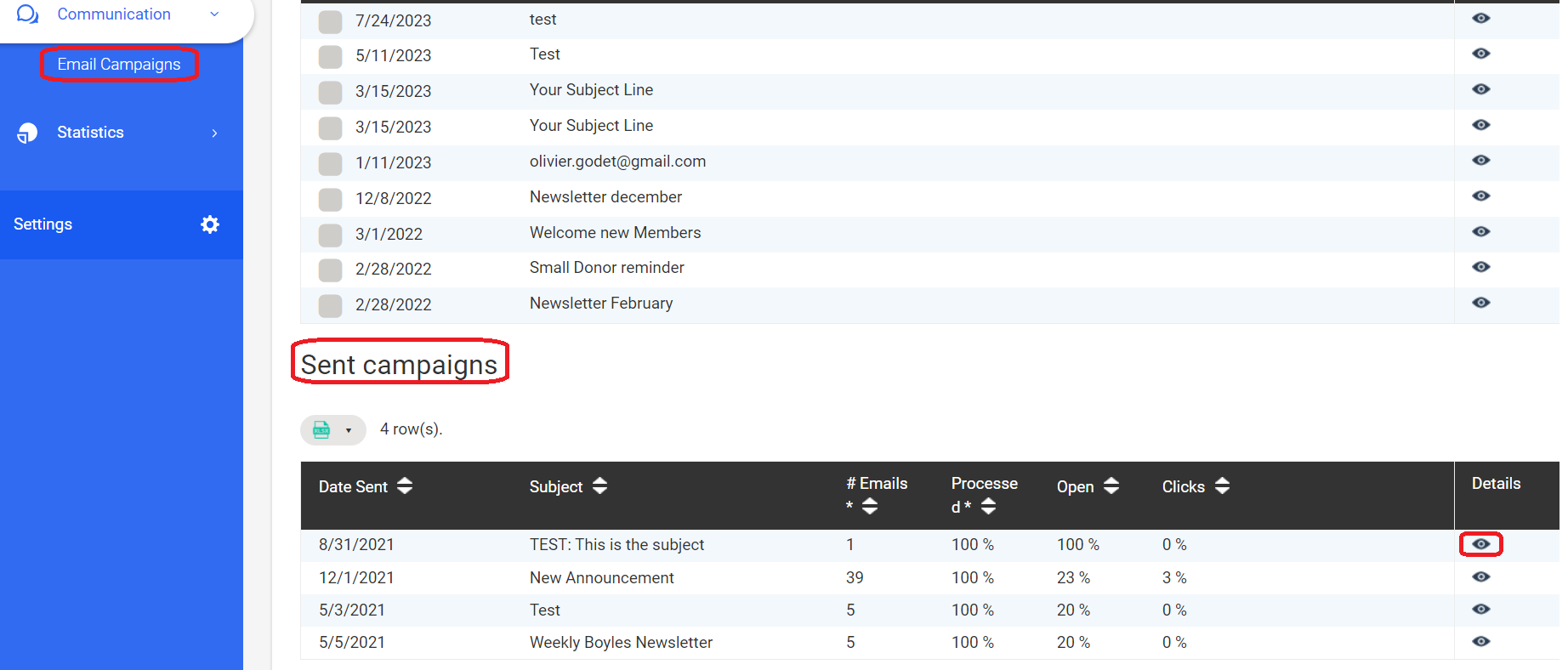This screenshot has width=1568, height=670.
Task: Click the Excel export icon
Action: point(321,430)
